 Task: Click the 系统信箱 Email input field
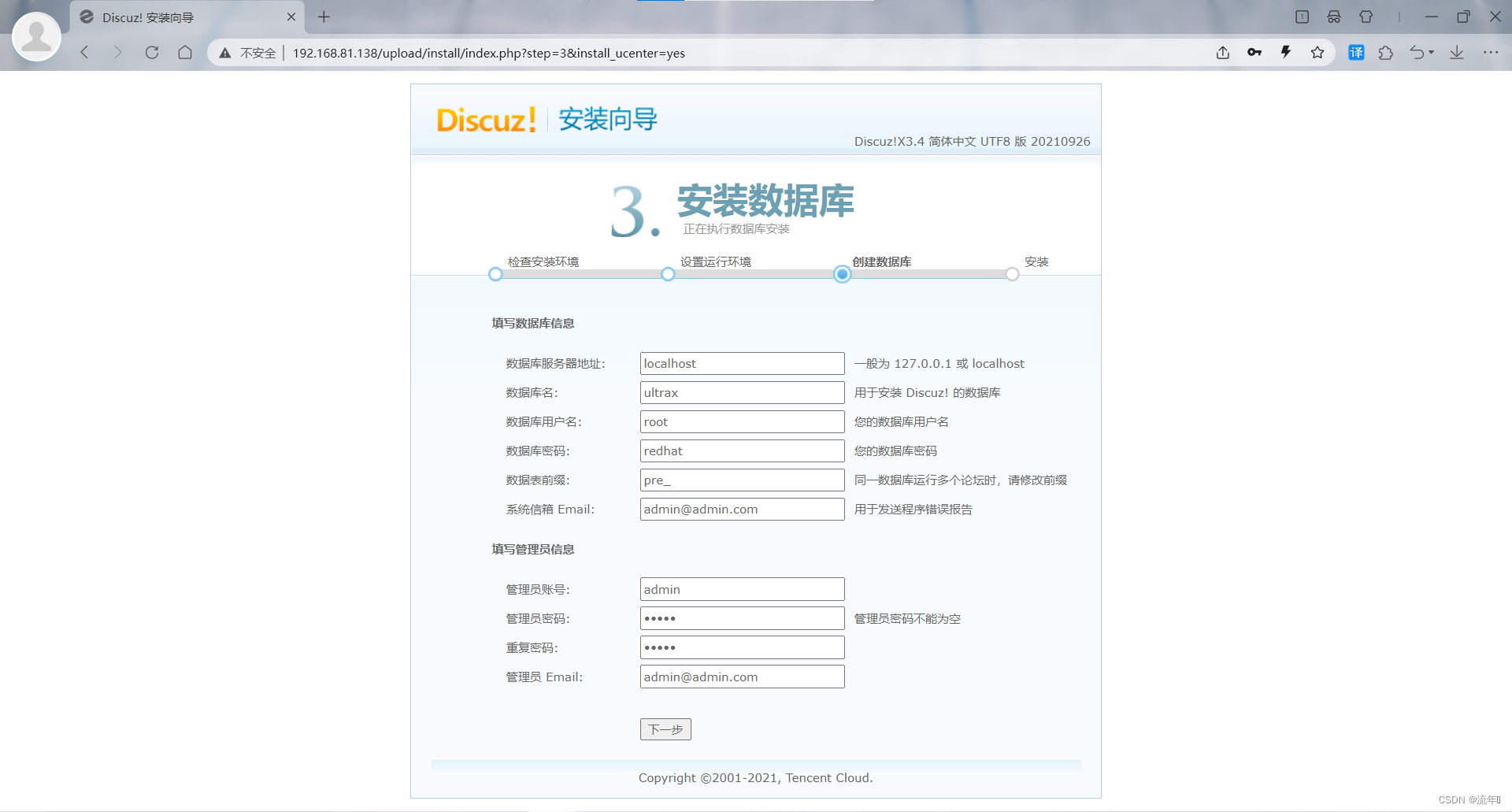click(742, 510)
